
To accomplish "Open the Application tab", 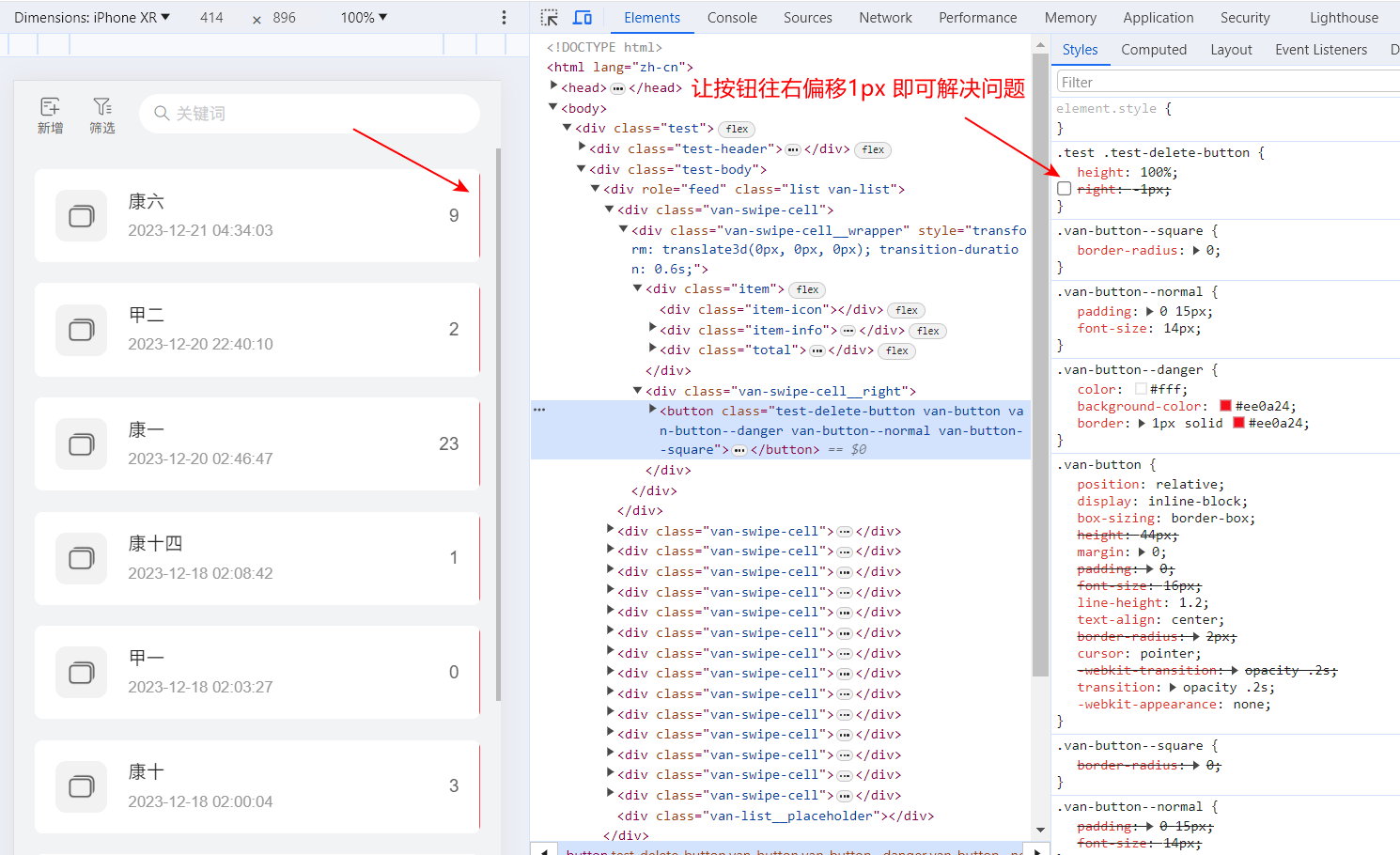I will 1159,18.
